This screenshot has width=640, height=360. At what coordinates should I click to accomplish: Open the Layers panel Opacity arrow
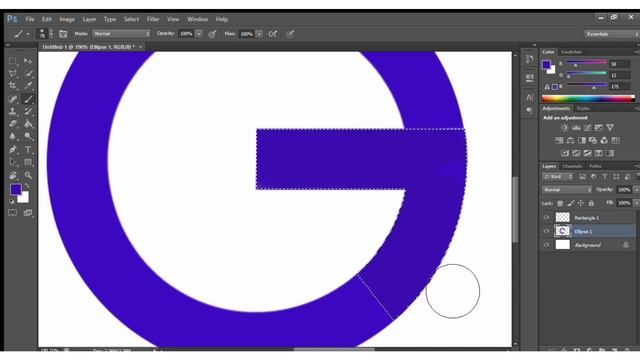pos(636,190)
